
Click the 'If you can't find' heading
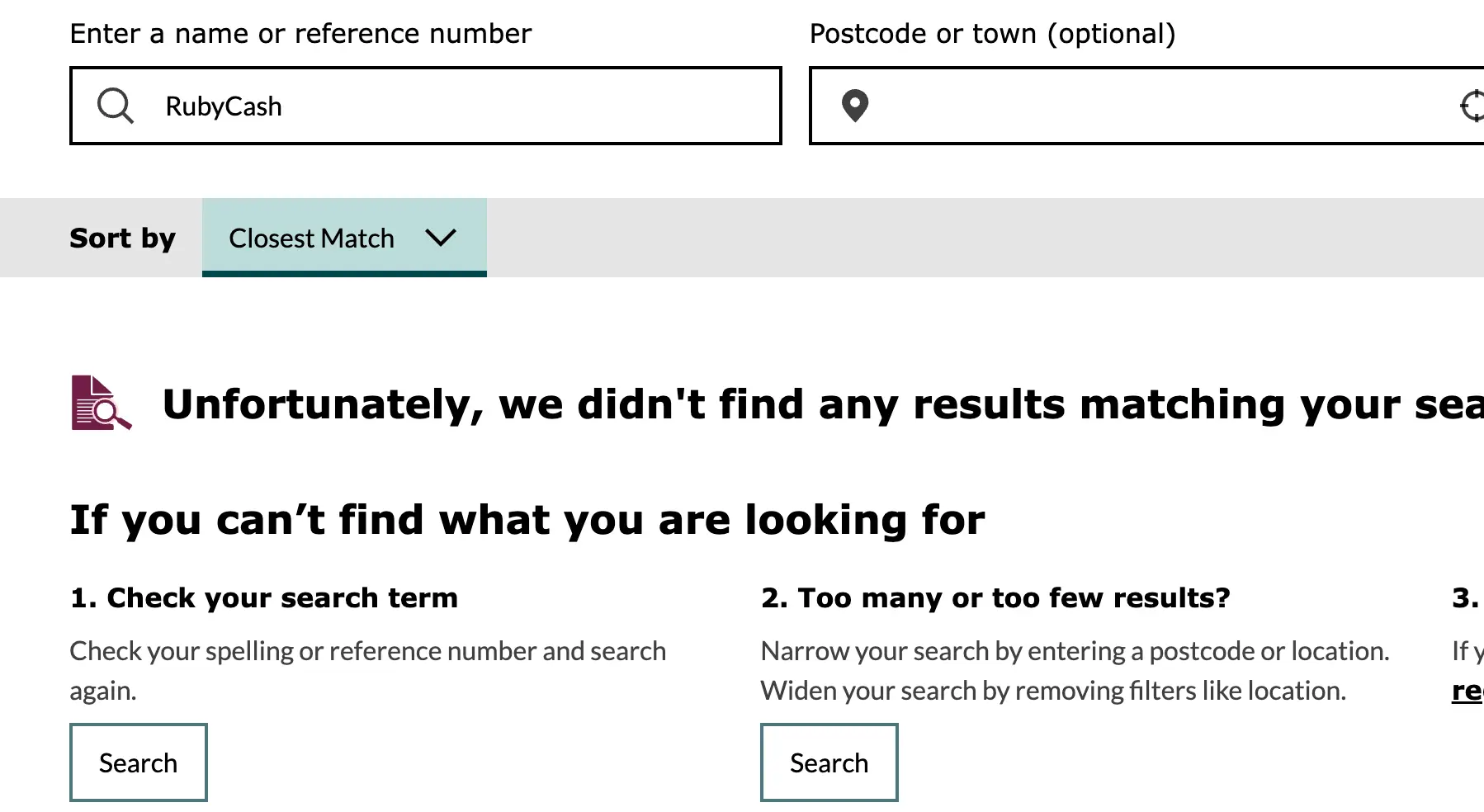(527, 520)
